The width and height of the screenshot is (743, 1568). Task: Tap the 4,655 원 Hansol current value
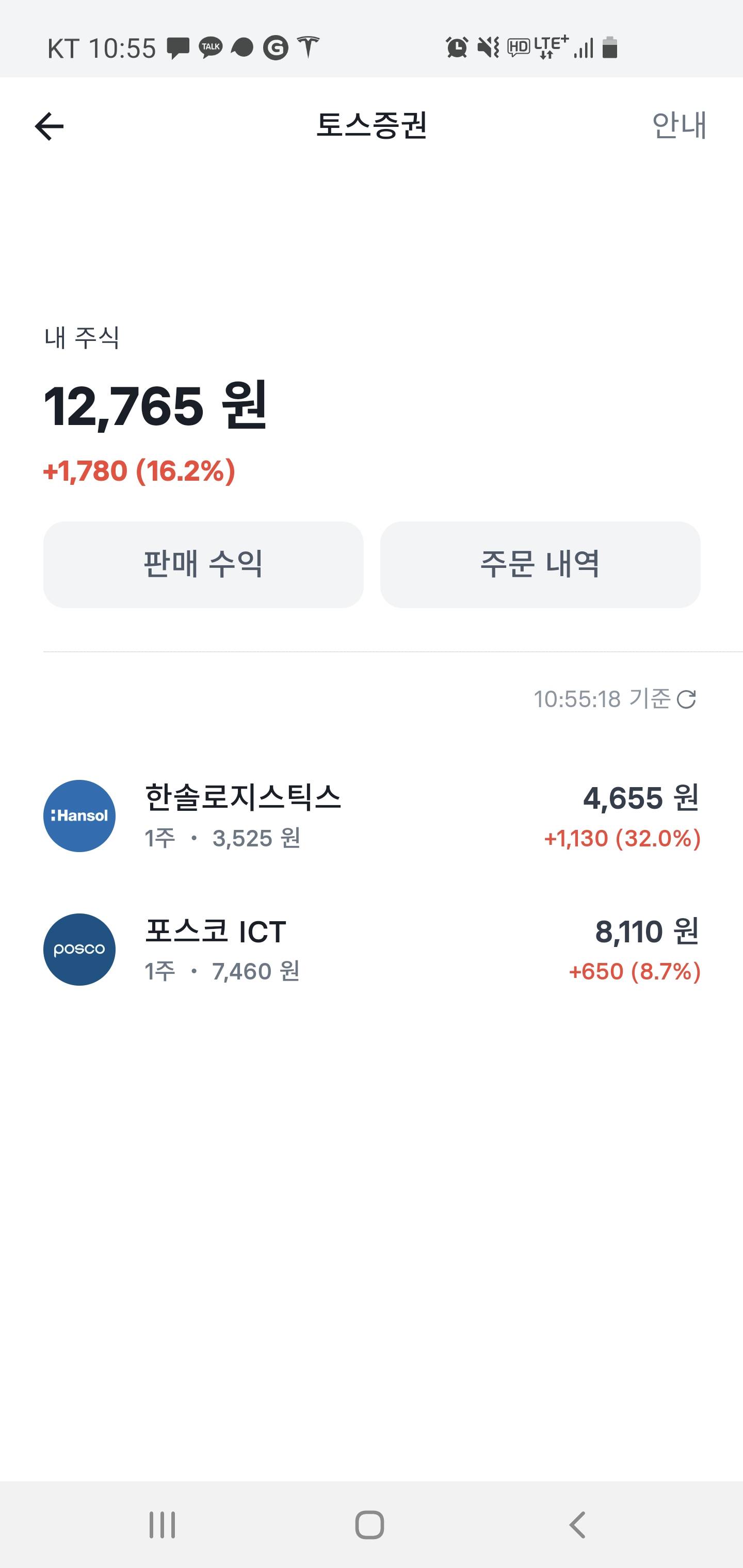coord(641,798)
